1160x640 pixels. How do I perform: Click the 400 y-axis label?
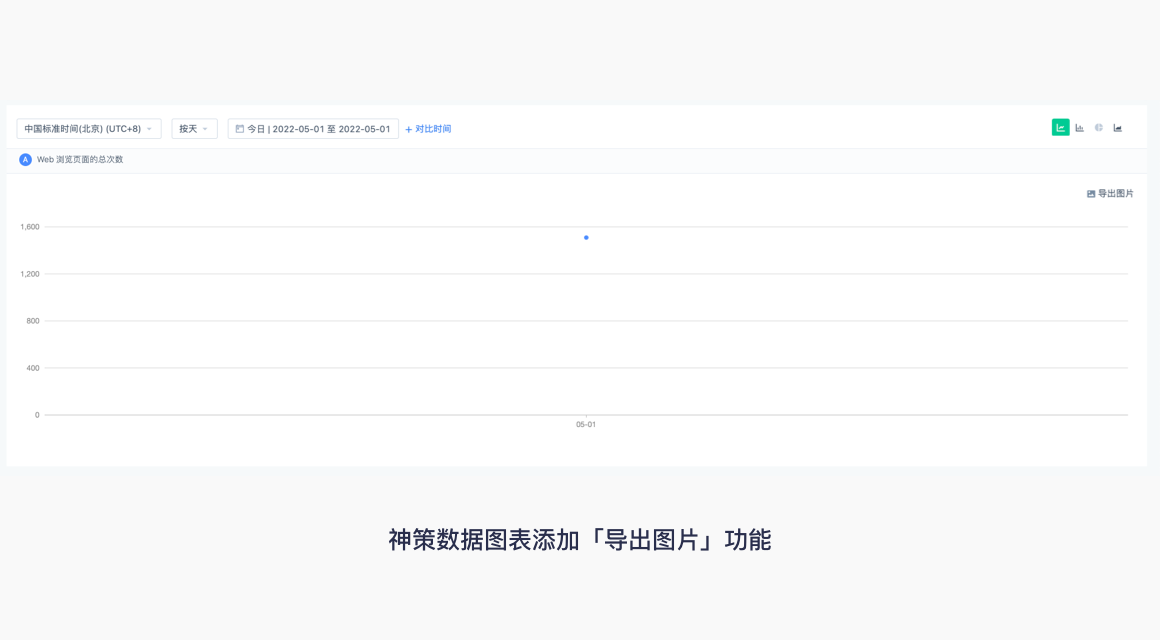tap(33, 368)
